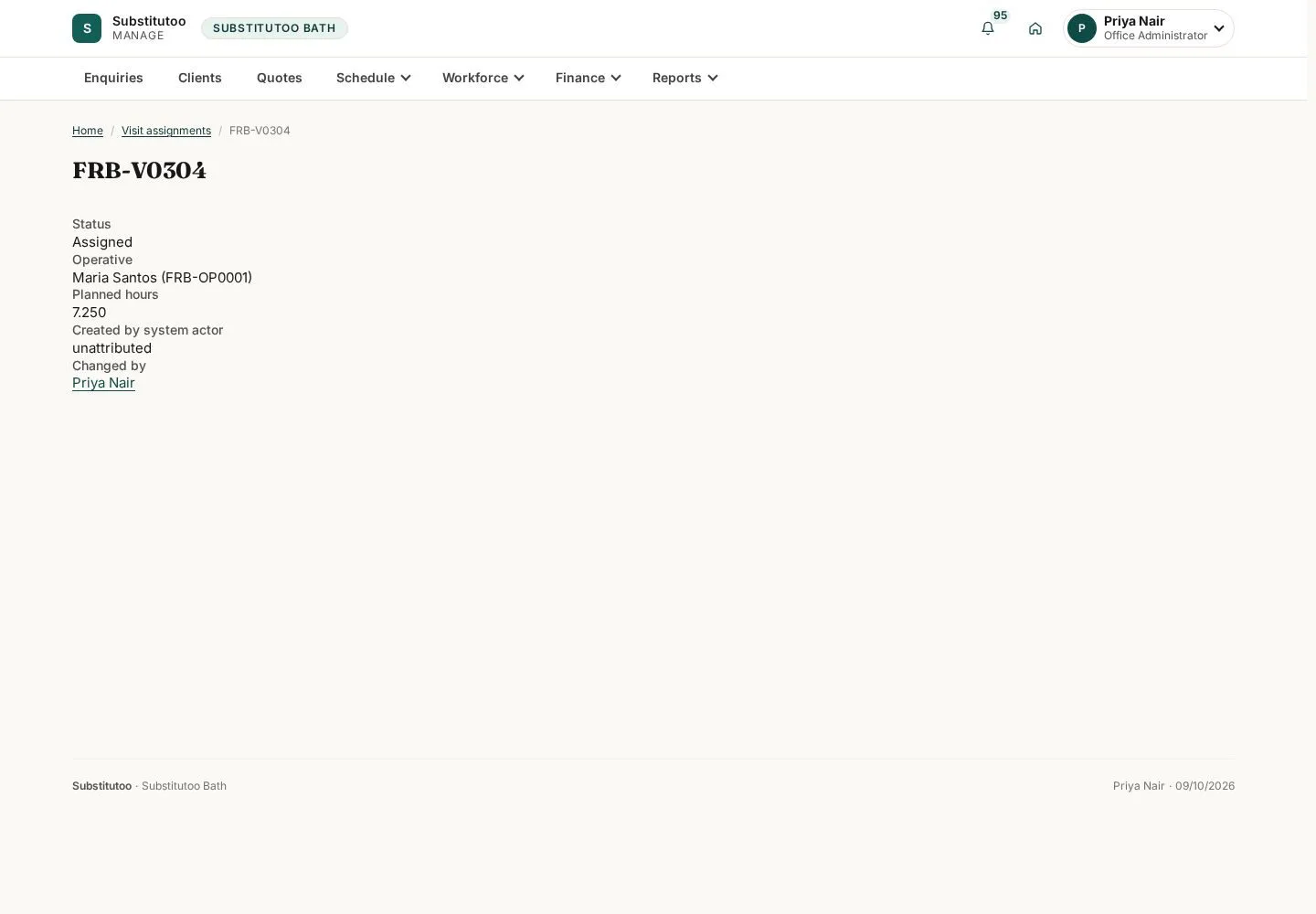Click the planned hours value 7.250
Image resolution: width=1316 pixels, height=914 pixels.
(x=89, y=313)
